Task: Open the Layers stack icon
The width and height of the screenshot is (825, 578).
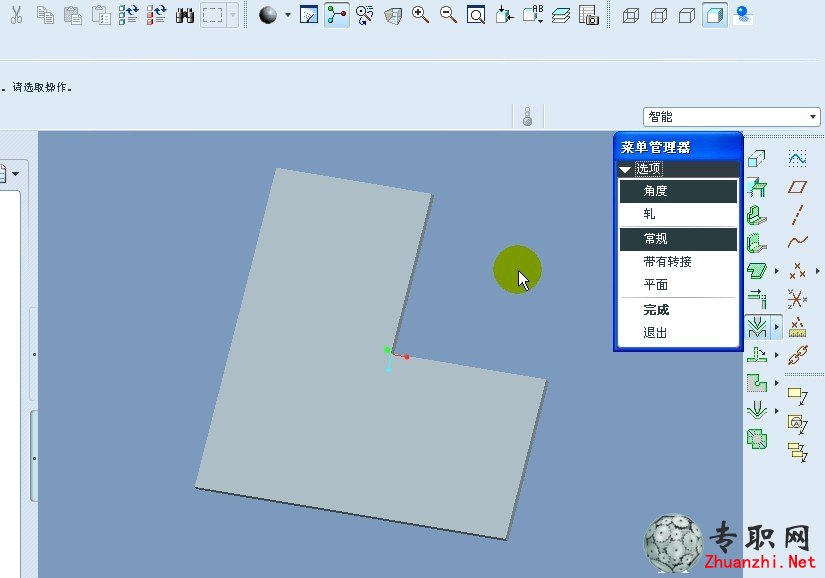Action: pos(561,15)
